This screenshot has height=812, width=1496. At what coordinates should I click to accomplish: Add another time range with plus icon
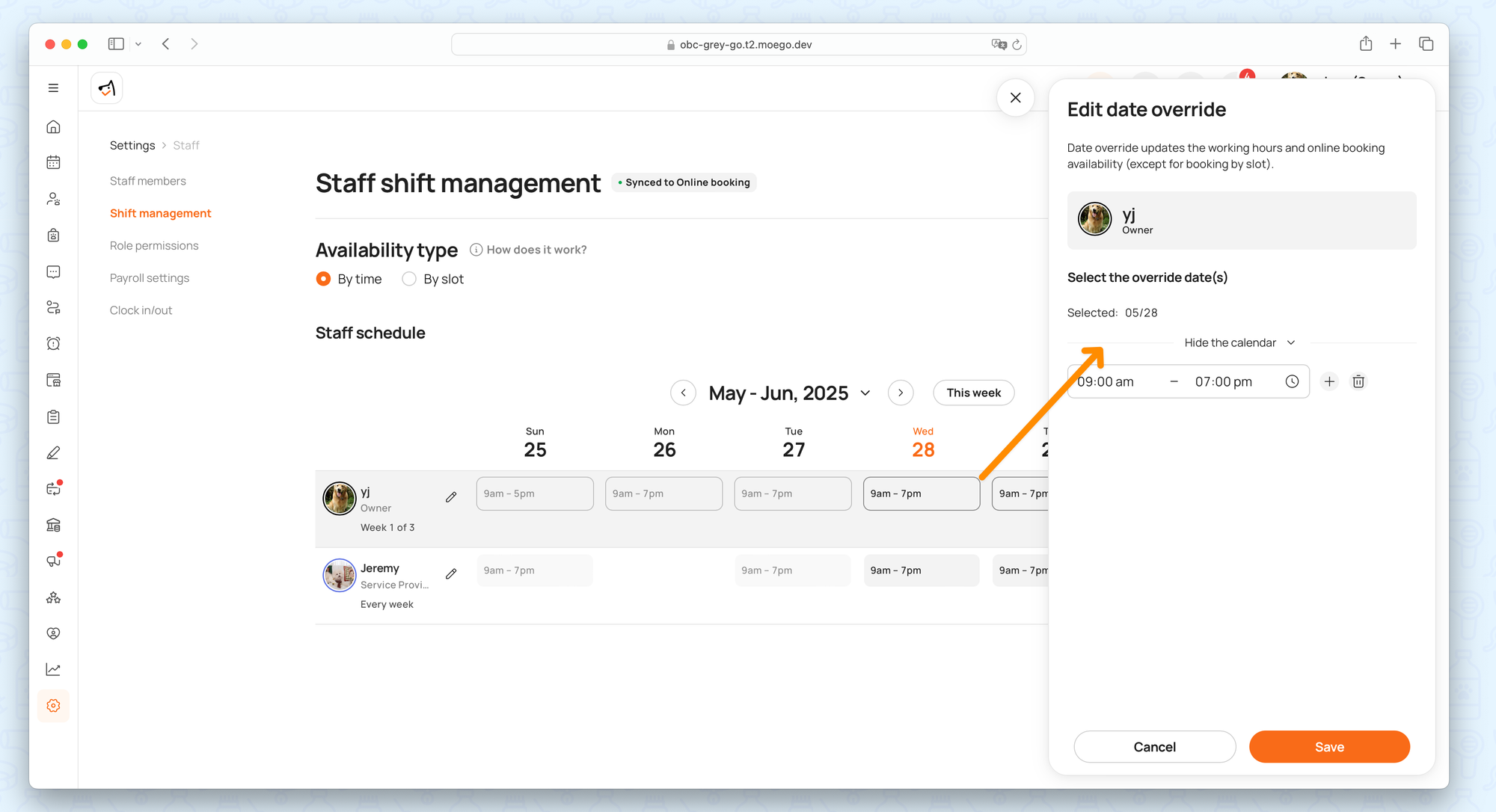[x=1329, y=381]
